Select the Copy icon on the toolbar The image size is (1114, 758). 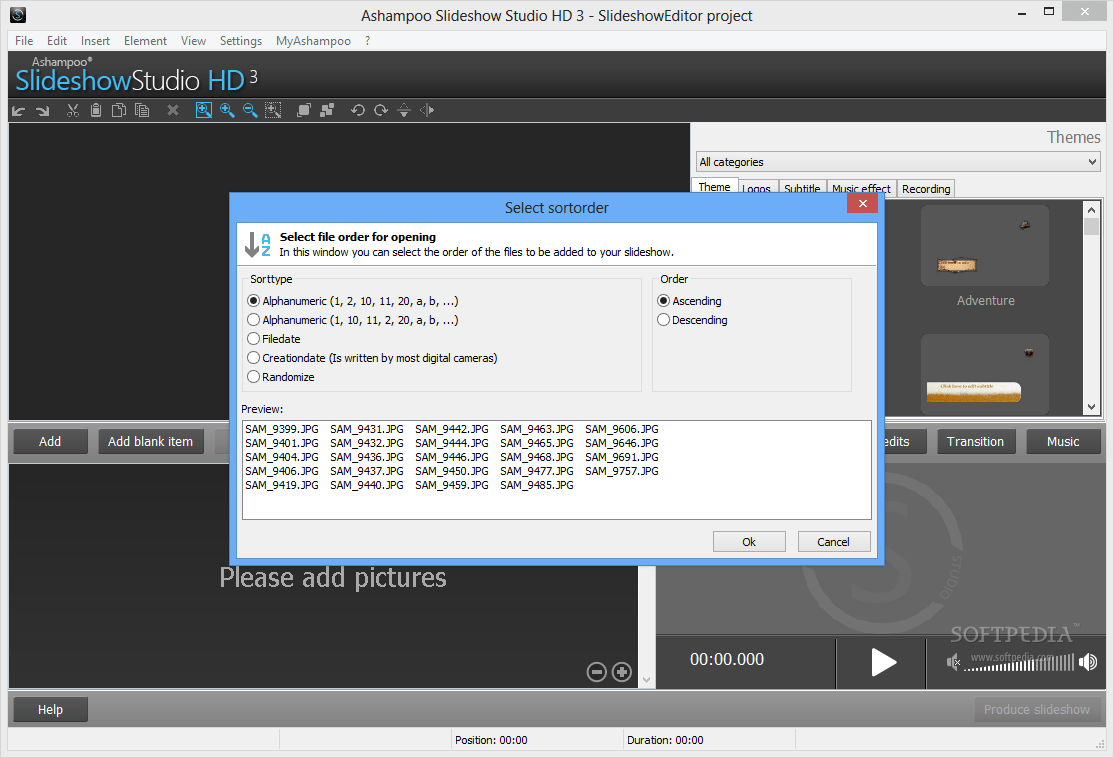coord(118,110)
